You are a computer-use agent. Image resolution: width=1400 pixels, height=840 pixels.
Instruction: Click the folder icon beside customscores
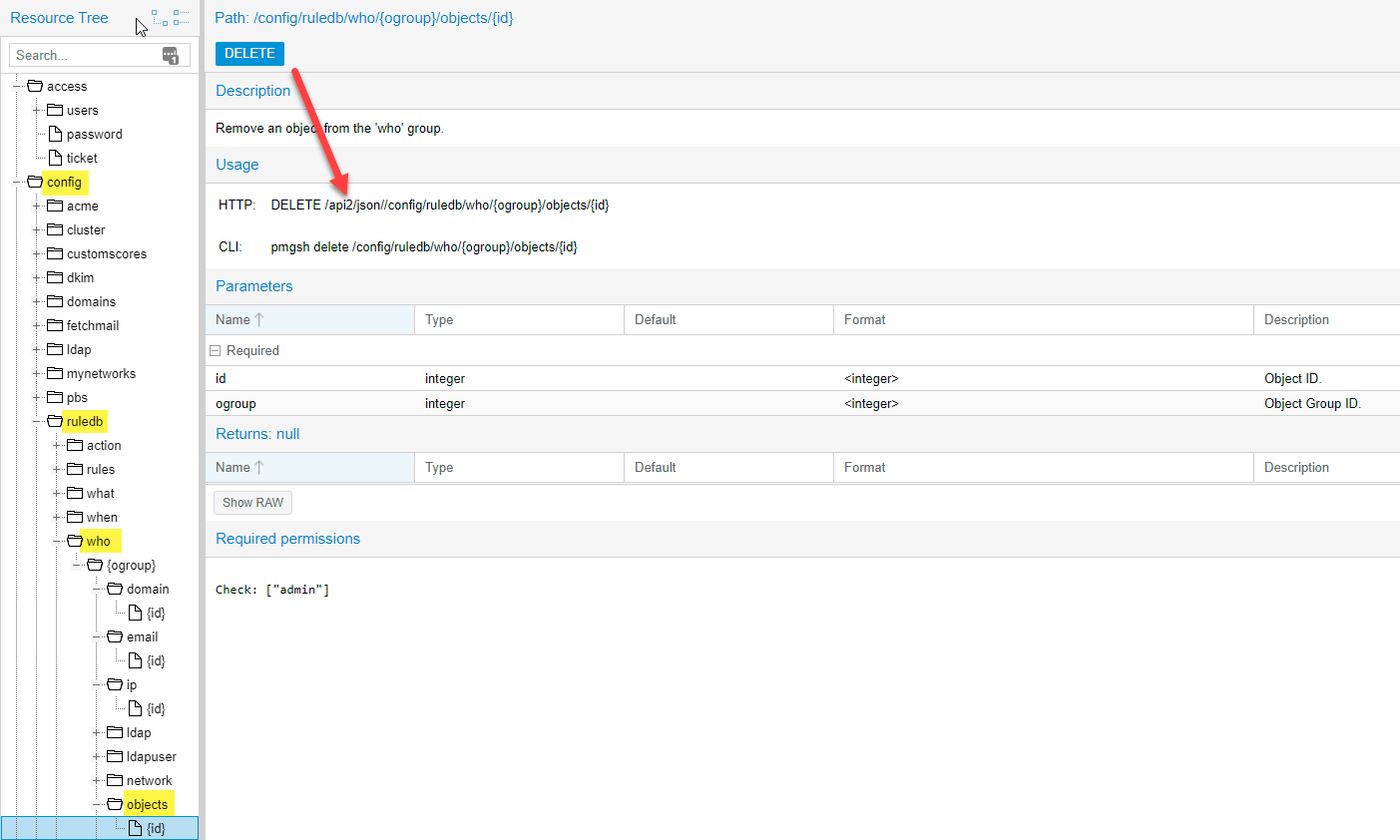click(55, 253)
